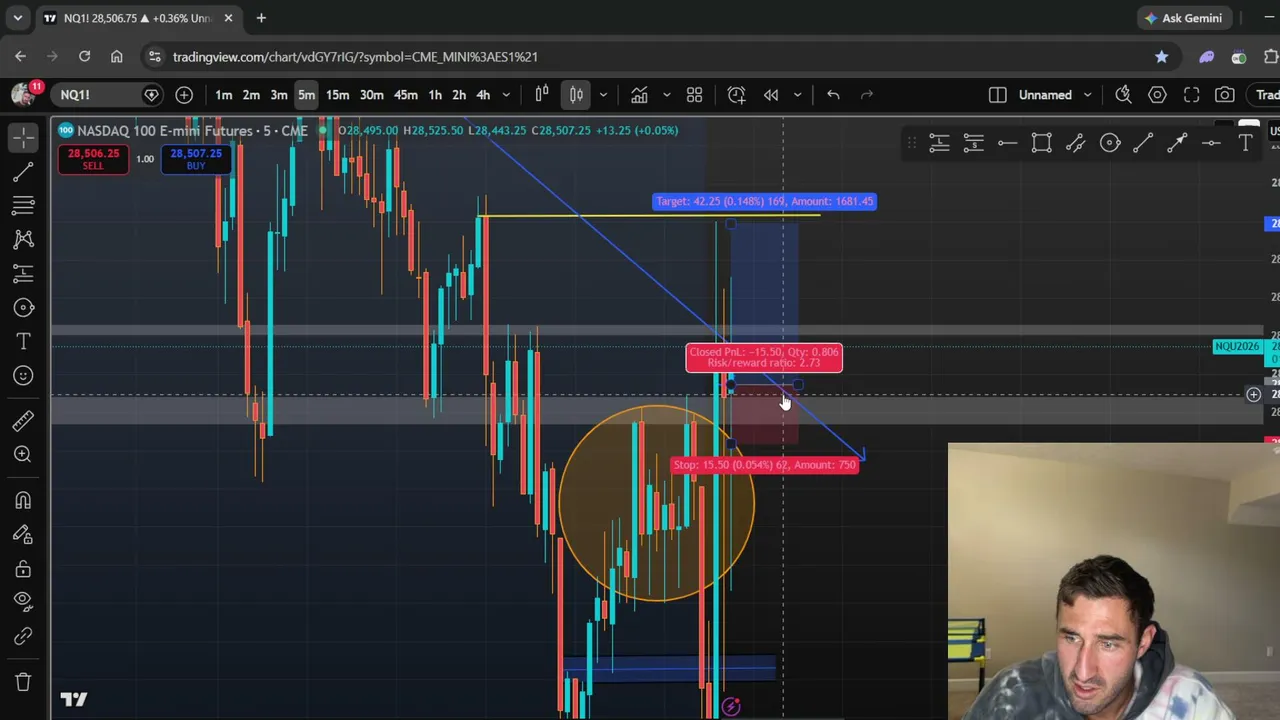Expand the timeframe interval dropdown
Image resolution: width=1280 pixels, height=720 pixels.
click(x=506, y=95)
